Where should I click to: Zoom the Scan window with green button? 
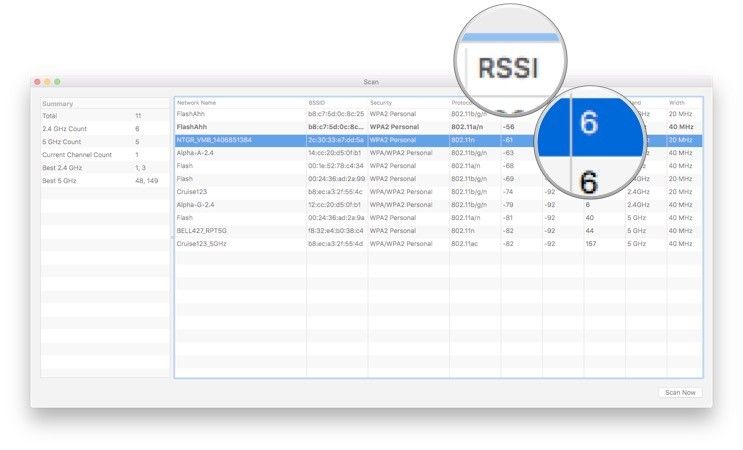pos(58,81)
